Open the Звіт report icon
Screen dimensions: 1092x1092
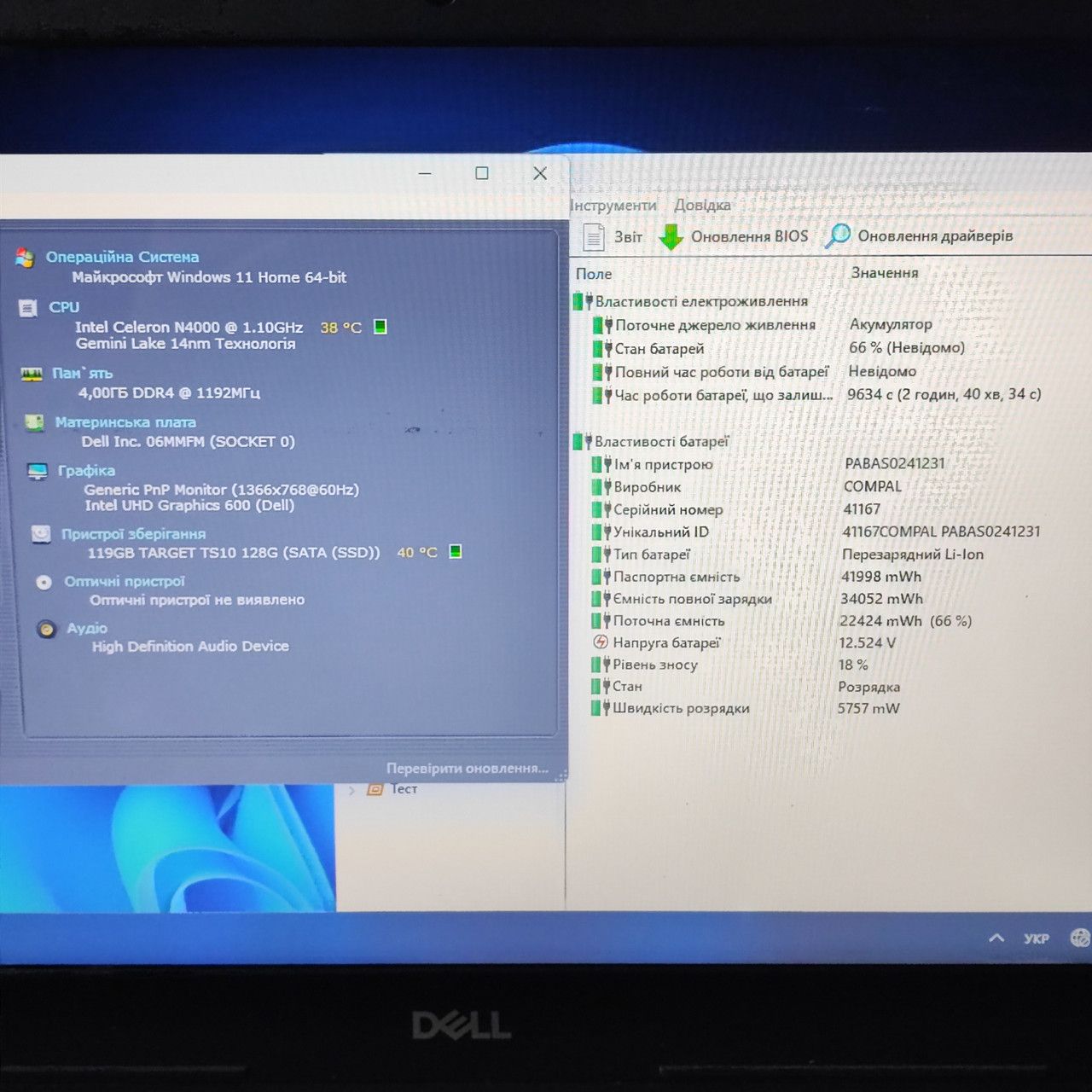593,236
